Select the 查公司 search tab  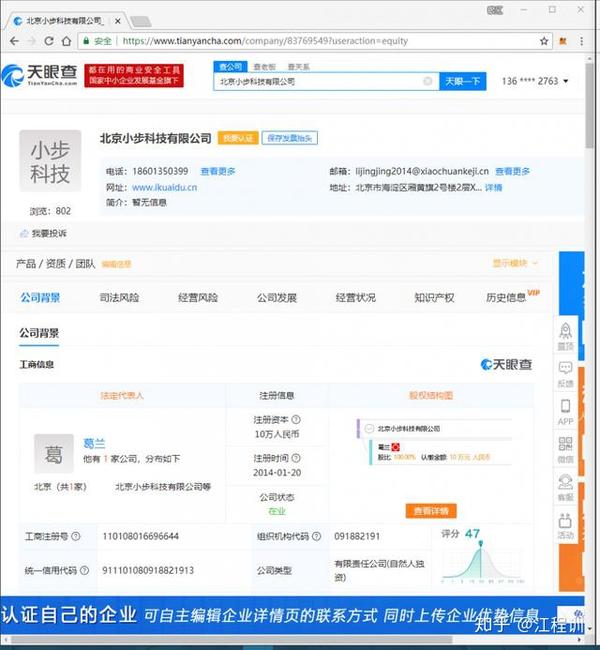click(230, 67)
